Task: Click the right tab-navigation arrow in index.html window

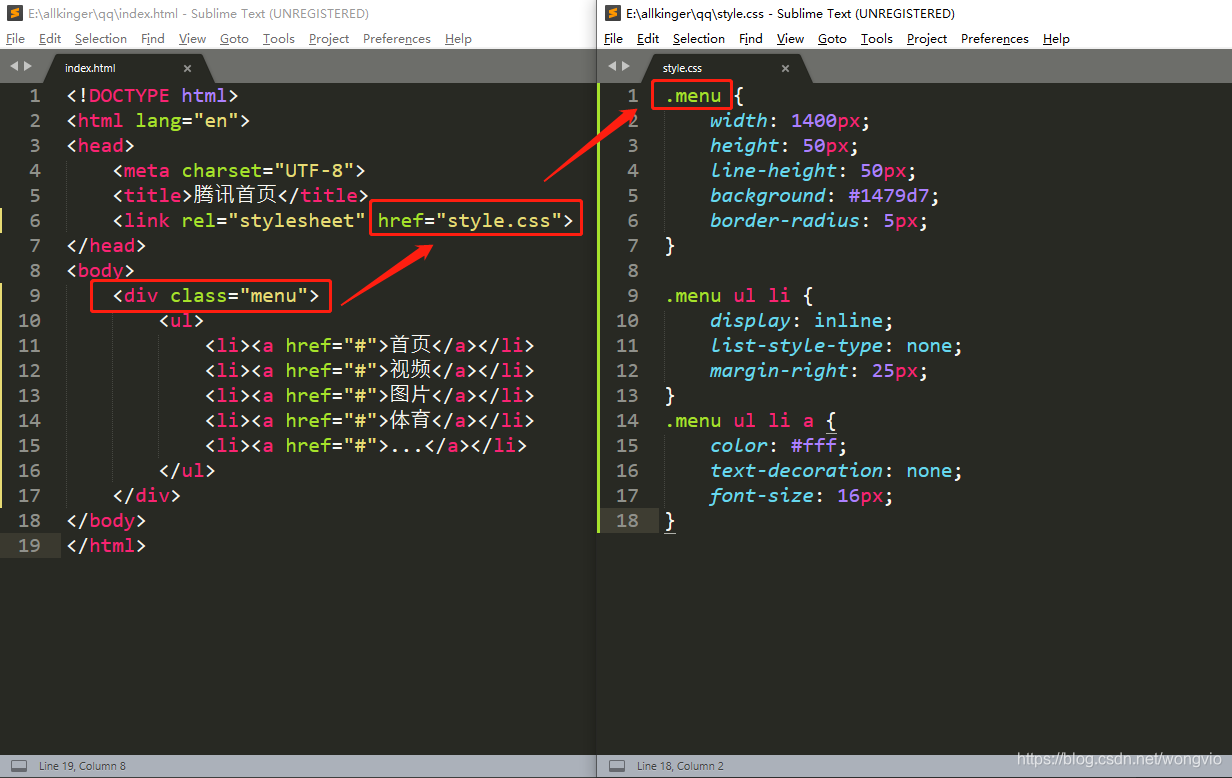Action: pos(28,66)
